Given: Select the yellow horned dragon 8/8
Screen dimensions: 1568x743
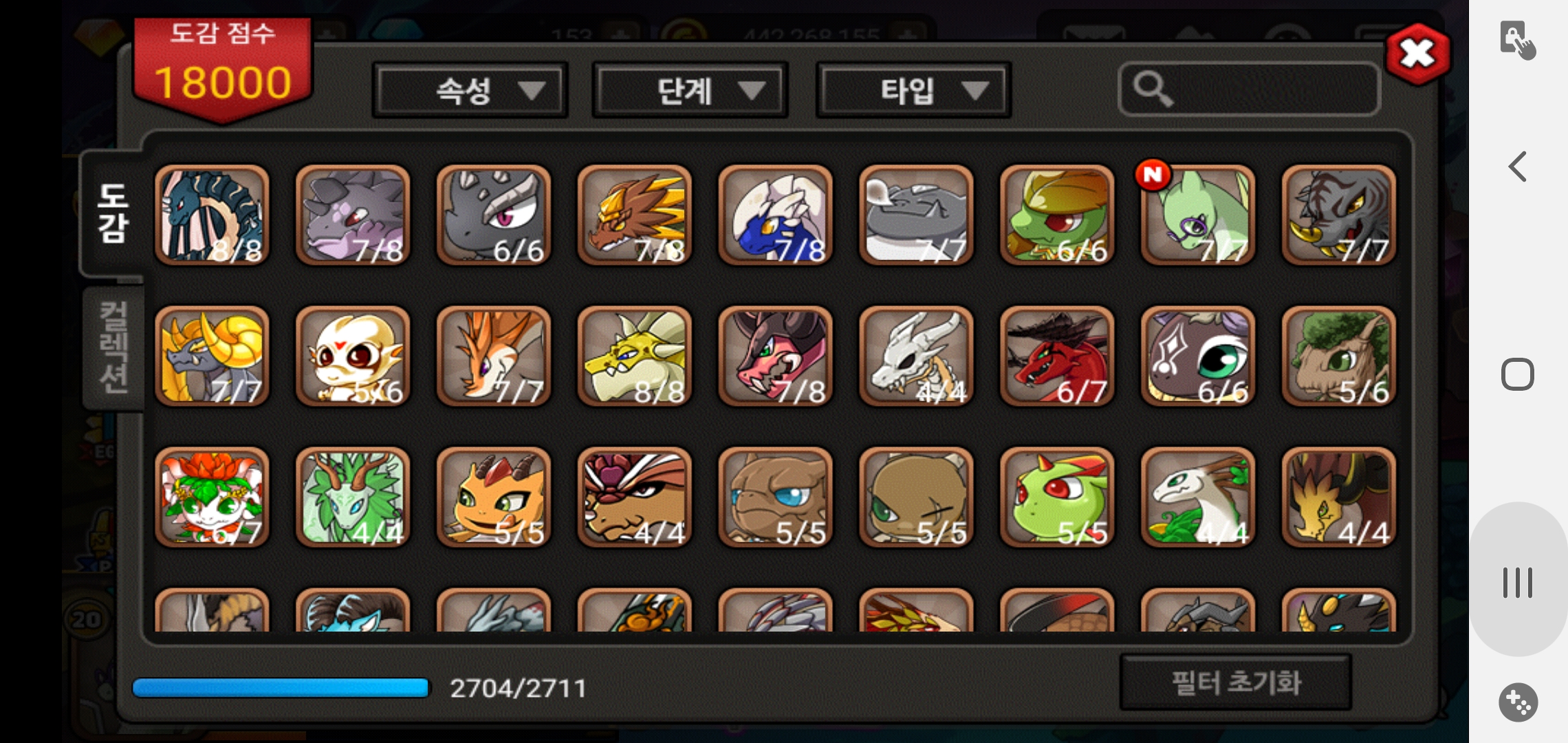Looking at the screenshot, I should (x=634, y=356).
